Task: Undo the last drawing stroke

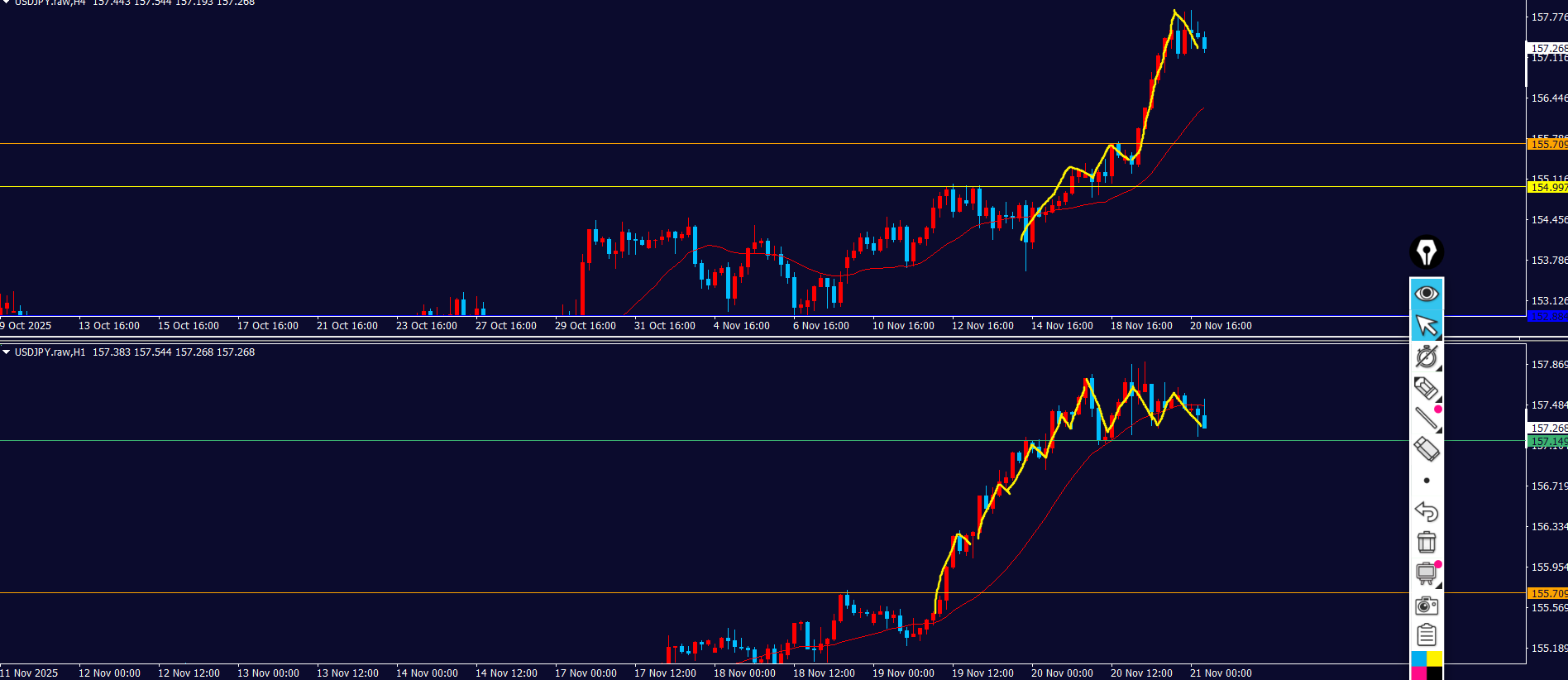Action: [x=1426, y=511]
